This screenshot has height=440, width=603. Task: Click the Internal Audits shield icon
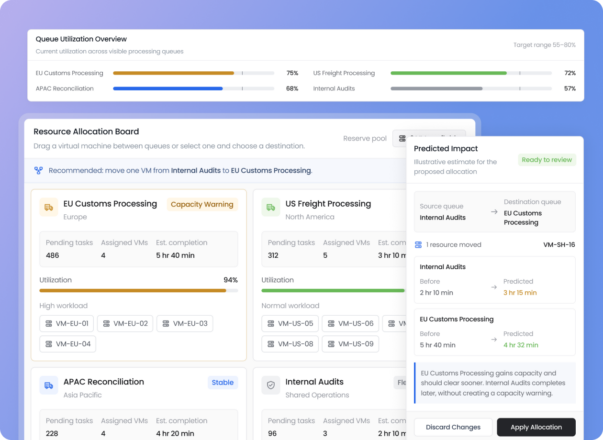[271, 385]
